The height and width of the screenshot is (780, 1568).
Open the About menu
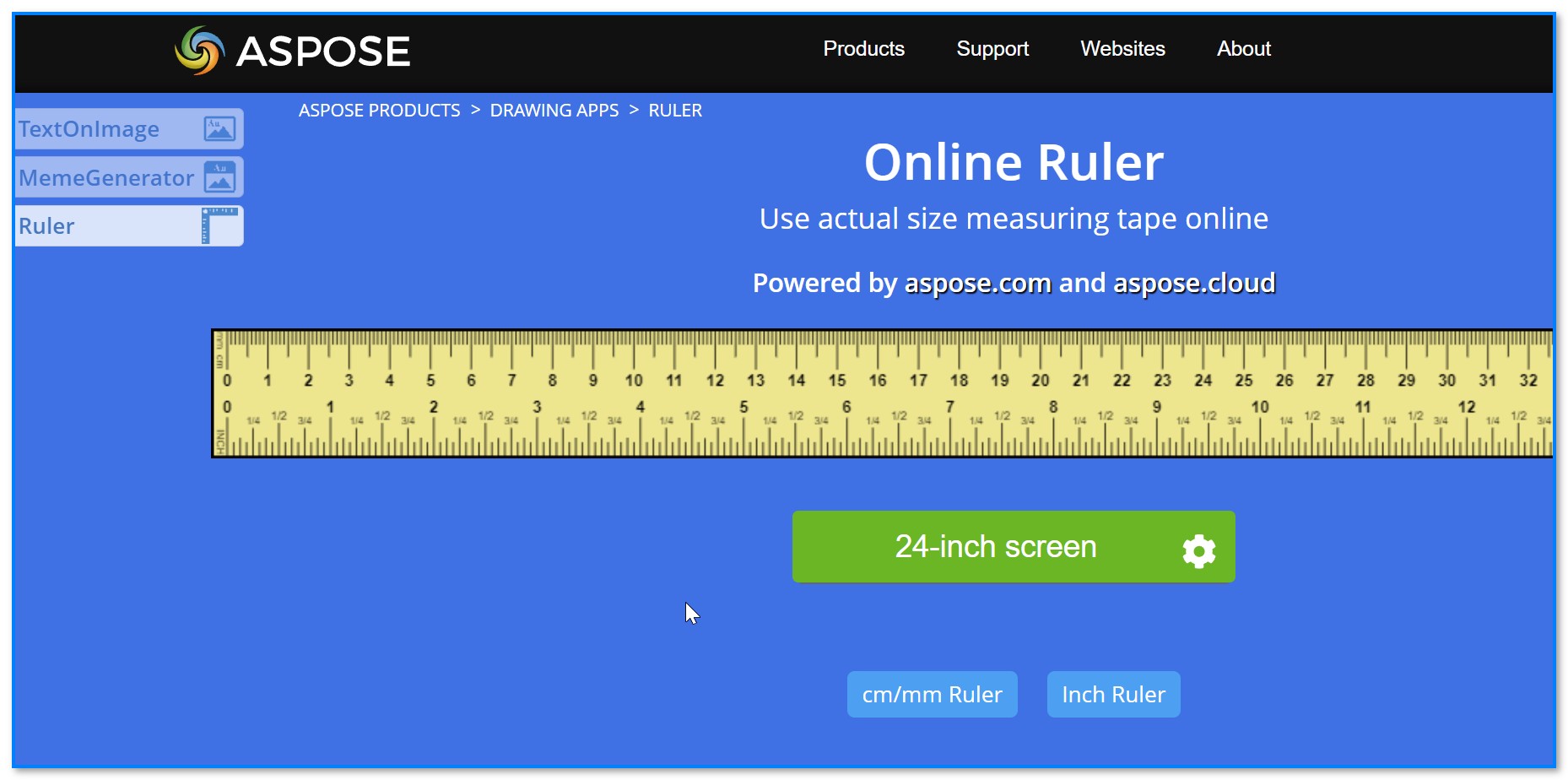click(x=1243, y=49)
